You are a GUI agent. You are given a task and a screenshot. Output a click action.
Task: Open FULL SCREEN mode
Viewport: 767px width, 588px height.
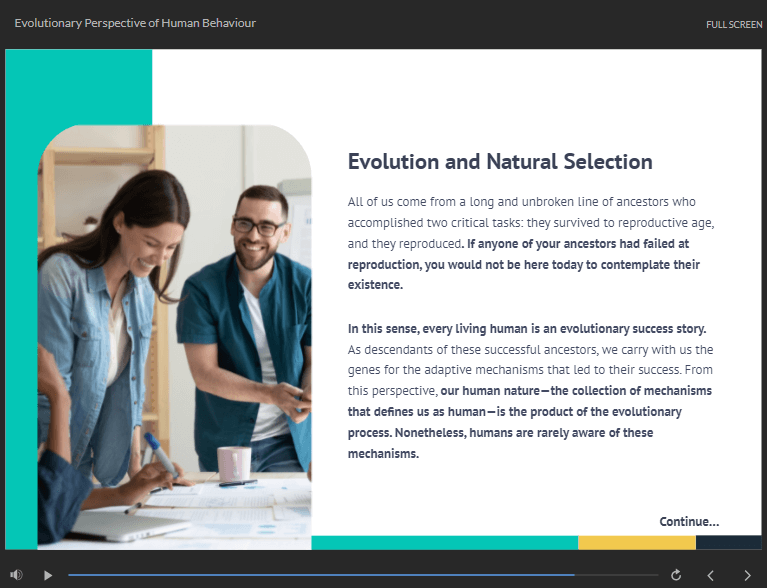[734, 24]
